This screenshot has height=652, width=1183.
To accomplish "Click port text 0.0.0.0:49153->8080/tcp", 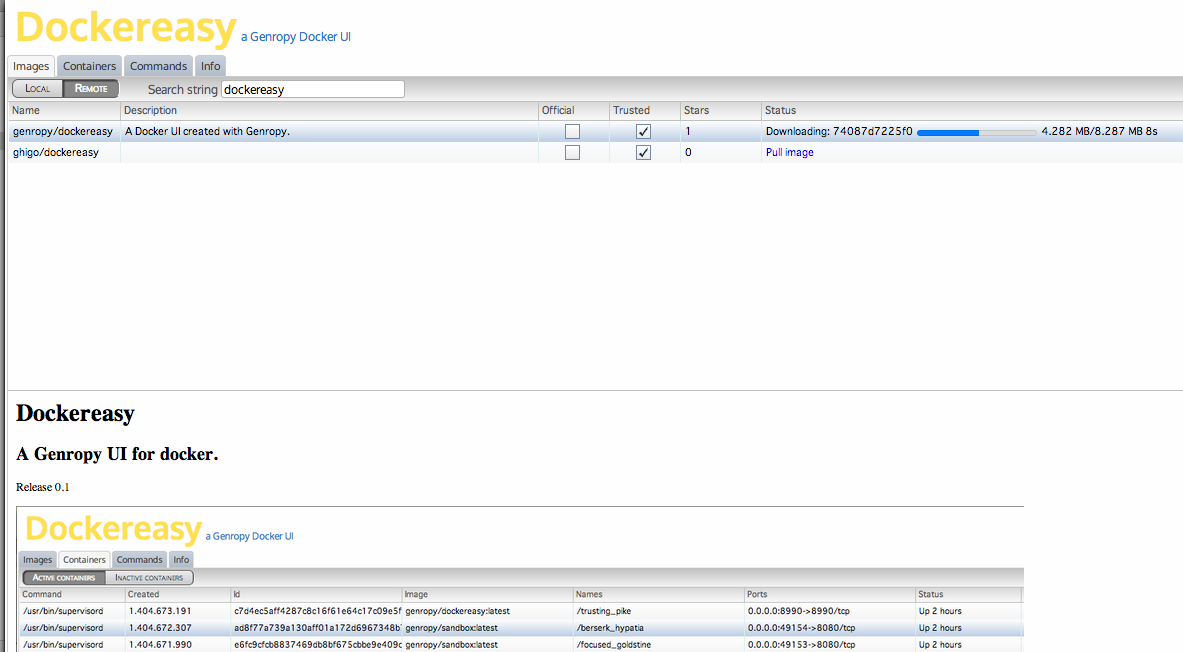I will 801,644.
